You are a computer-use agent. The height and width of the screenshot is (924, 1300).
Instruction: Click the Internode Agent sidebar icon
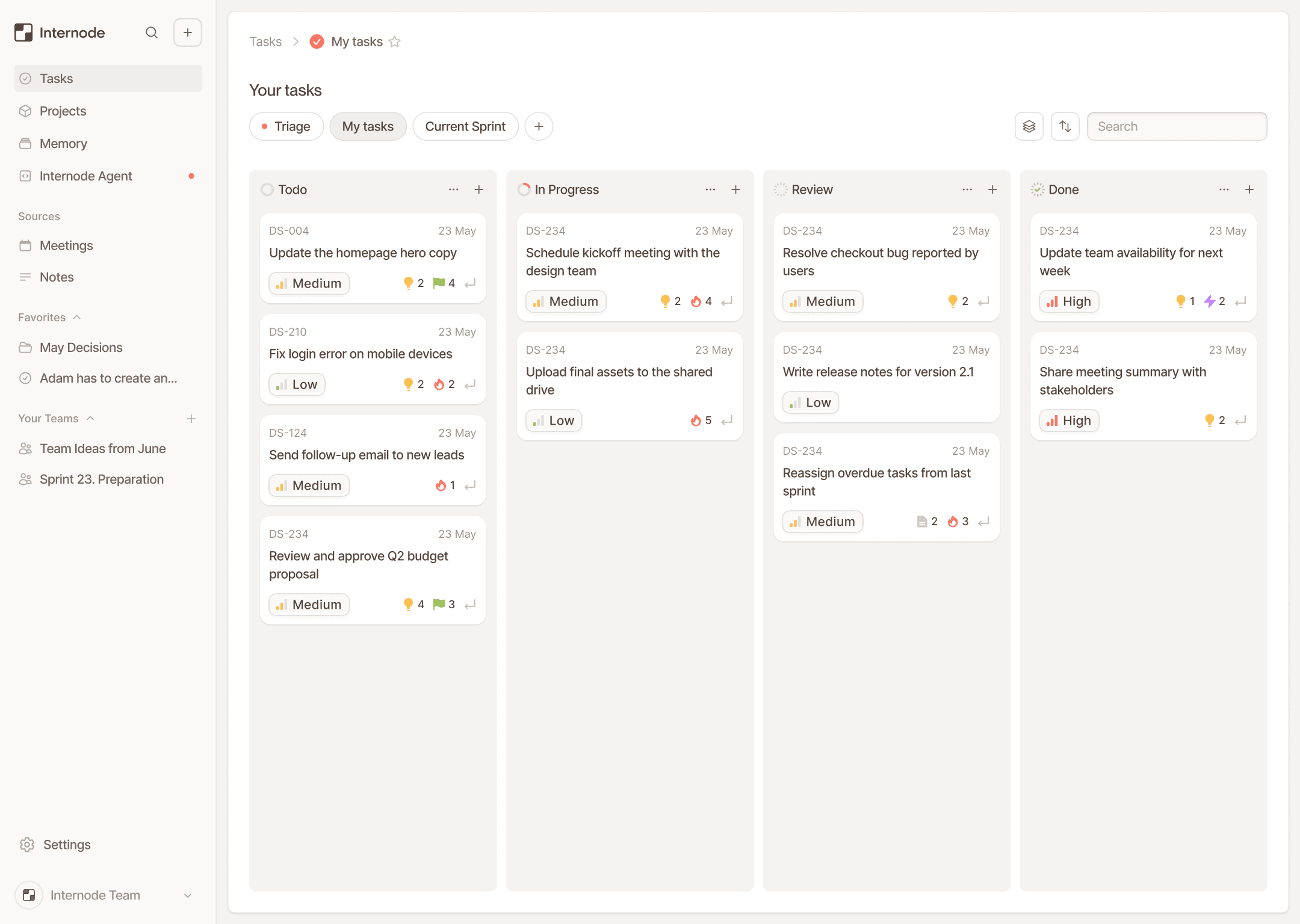tap(25, 176)
